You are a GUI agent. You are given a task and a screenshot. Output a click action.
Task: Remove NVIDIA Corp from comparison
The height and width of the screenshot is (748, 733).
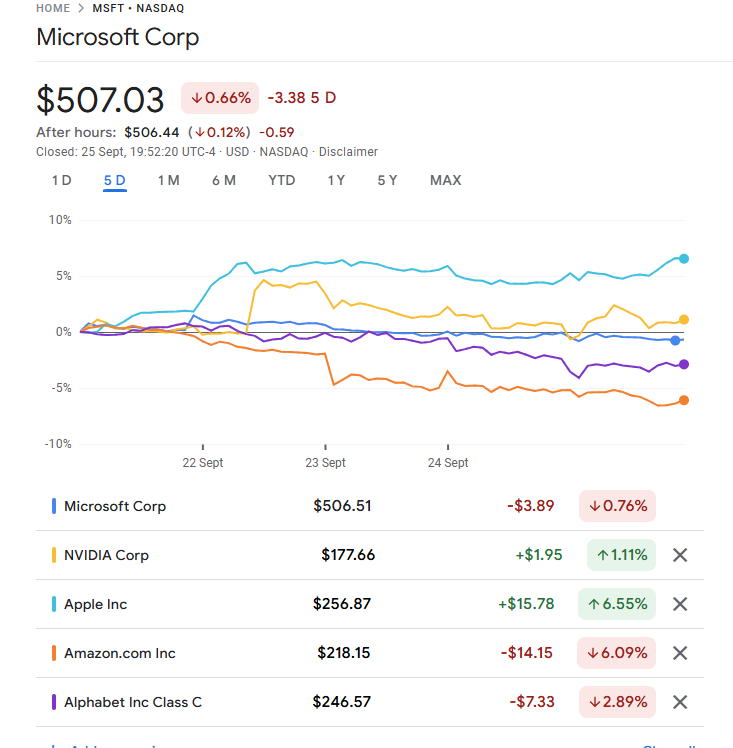point(680,555)
